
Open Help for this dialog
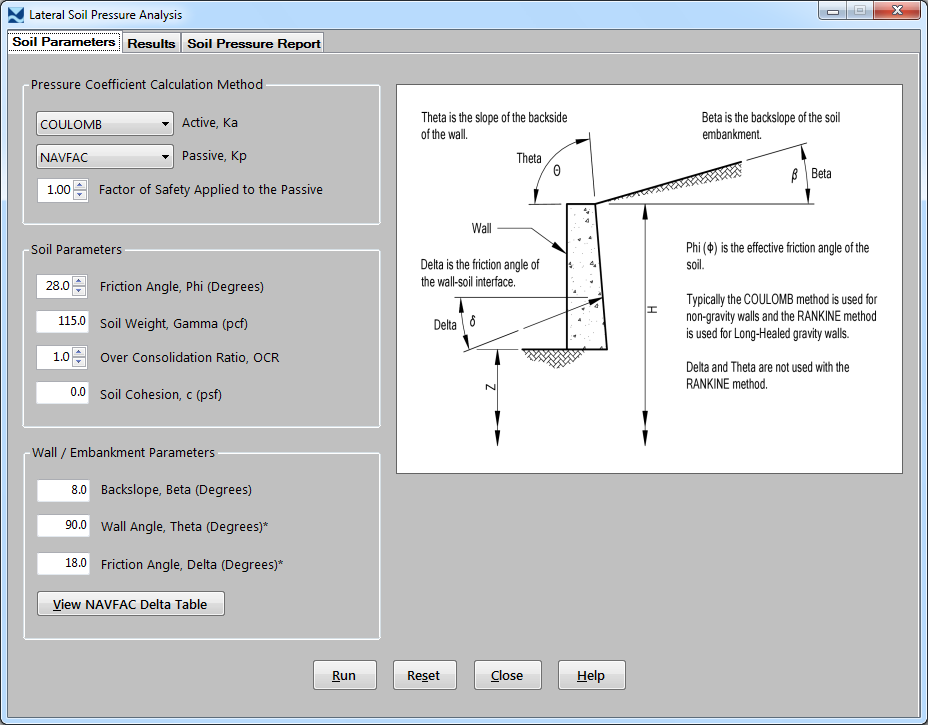tap(591, 675)
